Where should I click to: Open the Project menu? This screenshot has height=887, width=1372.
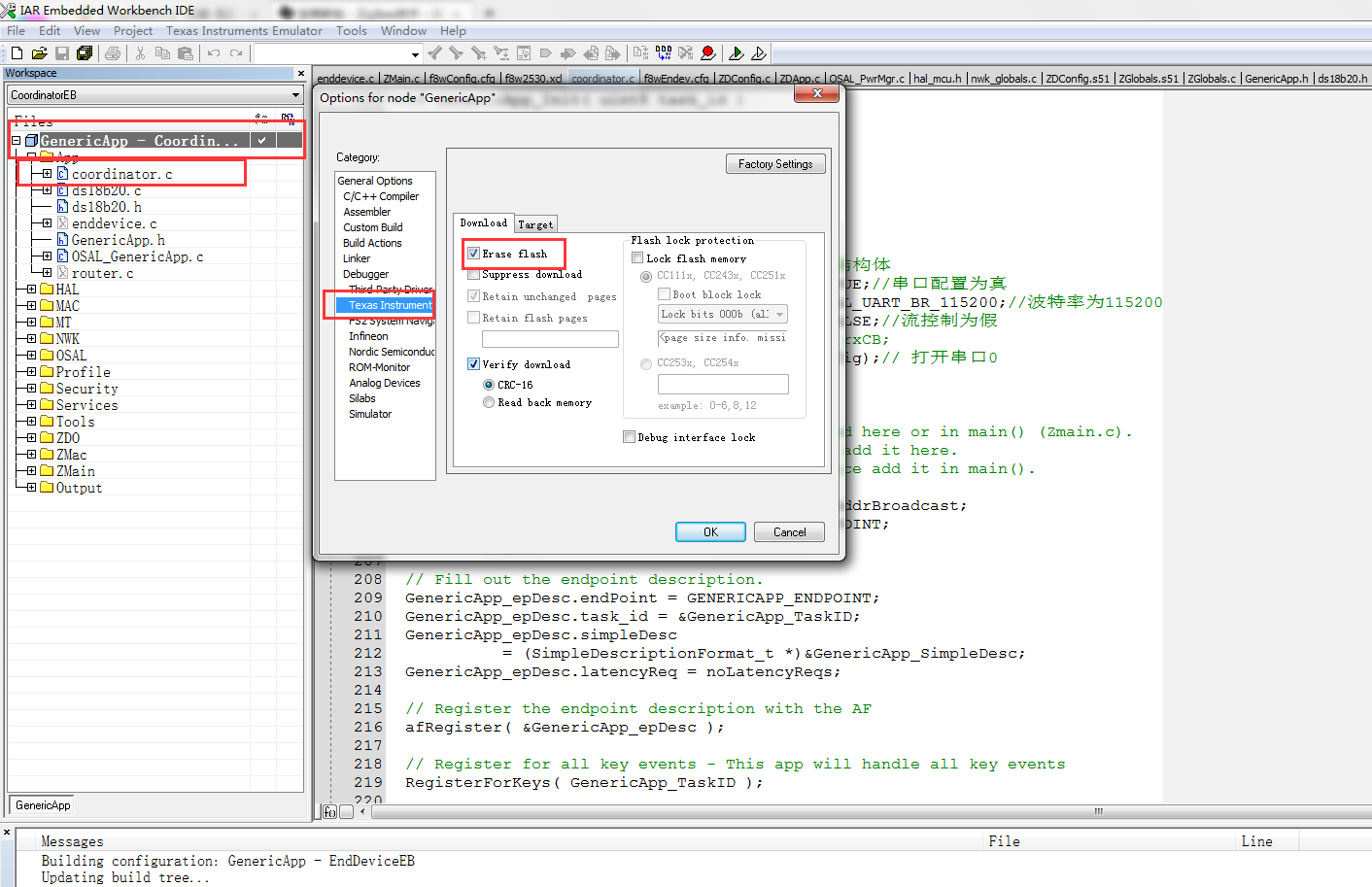(133, 31)
